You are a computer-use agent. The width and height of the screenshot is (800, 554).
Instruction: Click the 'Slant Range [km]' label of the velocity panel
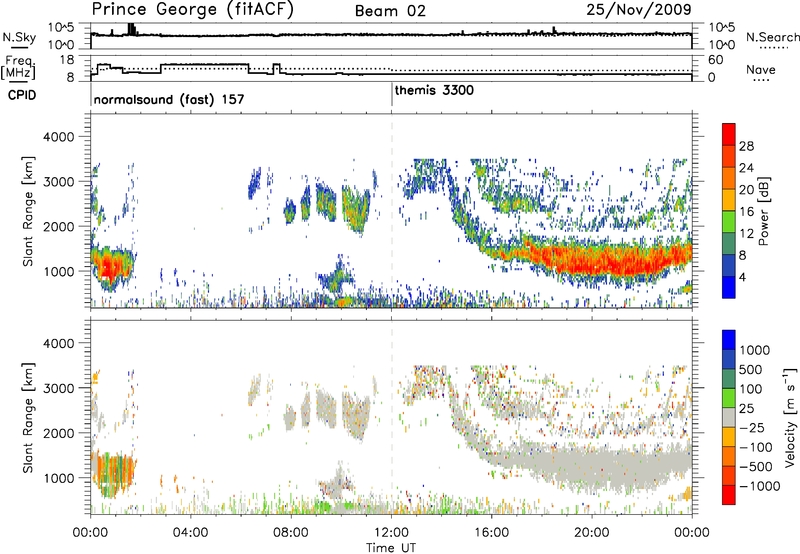(x=28, y=418)
